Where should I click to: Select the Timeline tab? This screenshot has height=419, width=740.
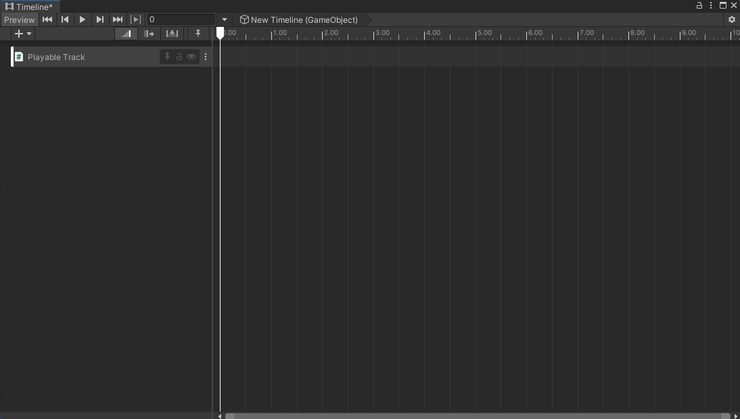(x=29, y=7)
